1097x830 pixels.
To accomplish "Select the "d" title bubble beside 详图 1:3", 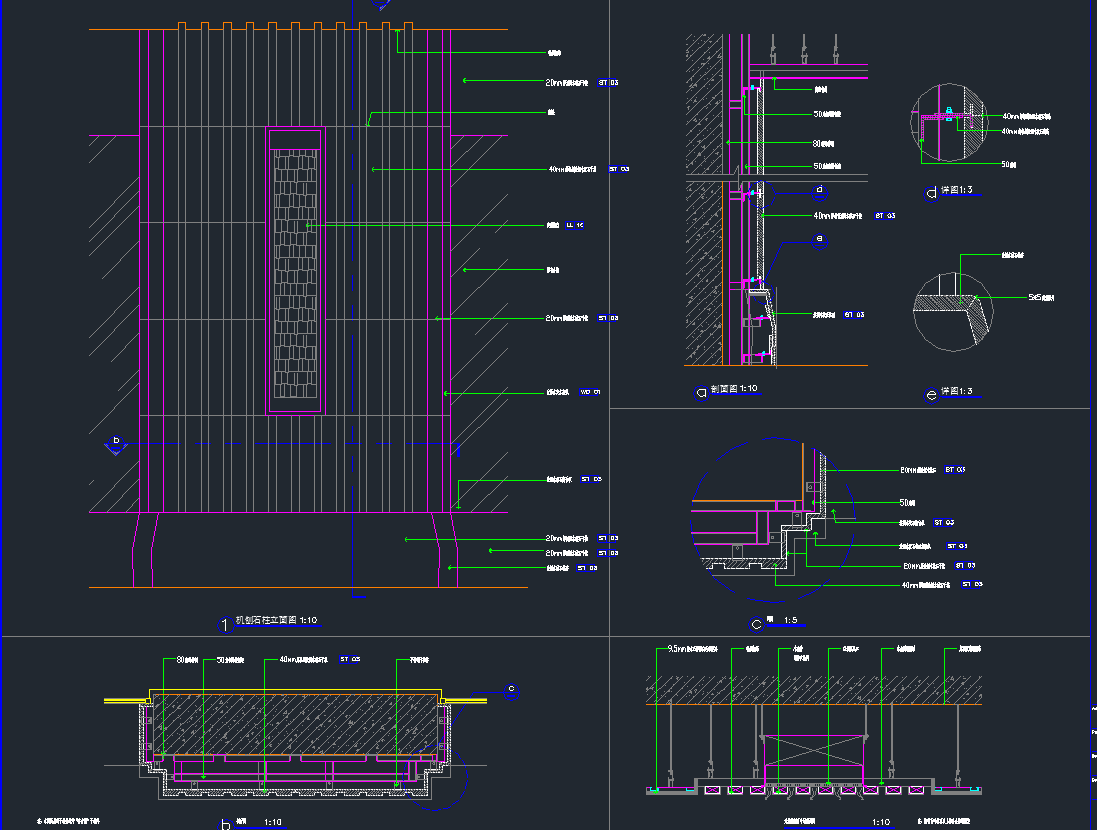I will pyautogui.click(x=931, y=193).
